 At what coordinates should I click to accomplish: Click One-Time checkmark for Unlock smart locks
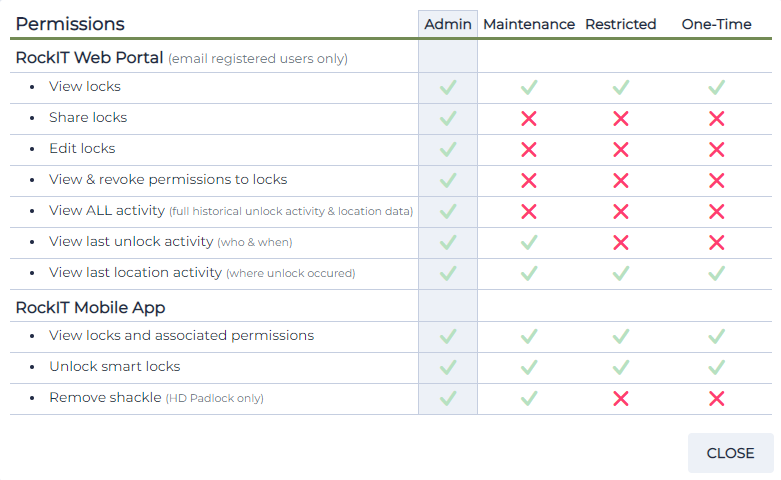(x=716, y=367)
